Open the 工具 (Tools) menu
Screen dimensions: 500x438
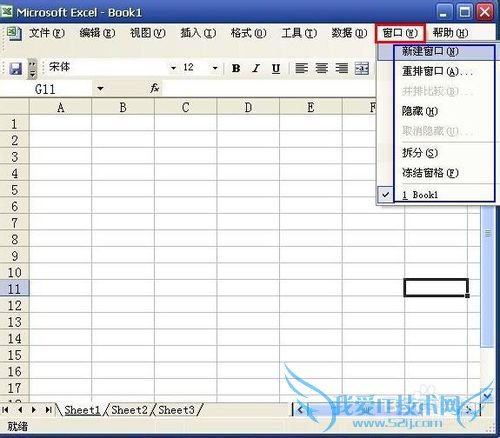tap(299, 33)
